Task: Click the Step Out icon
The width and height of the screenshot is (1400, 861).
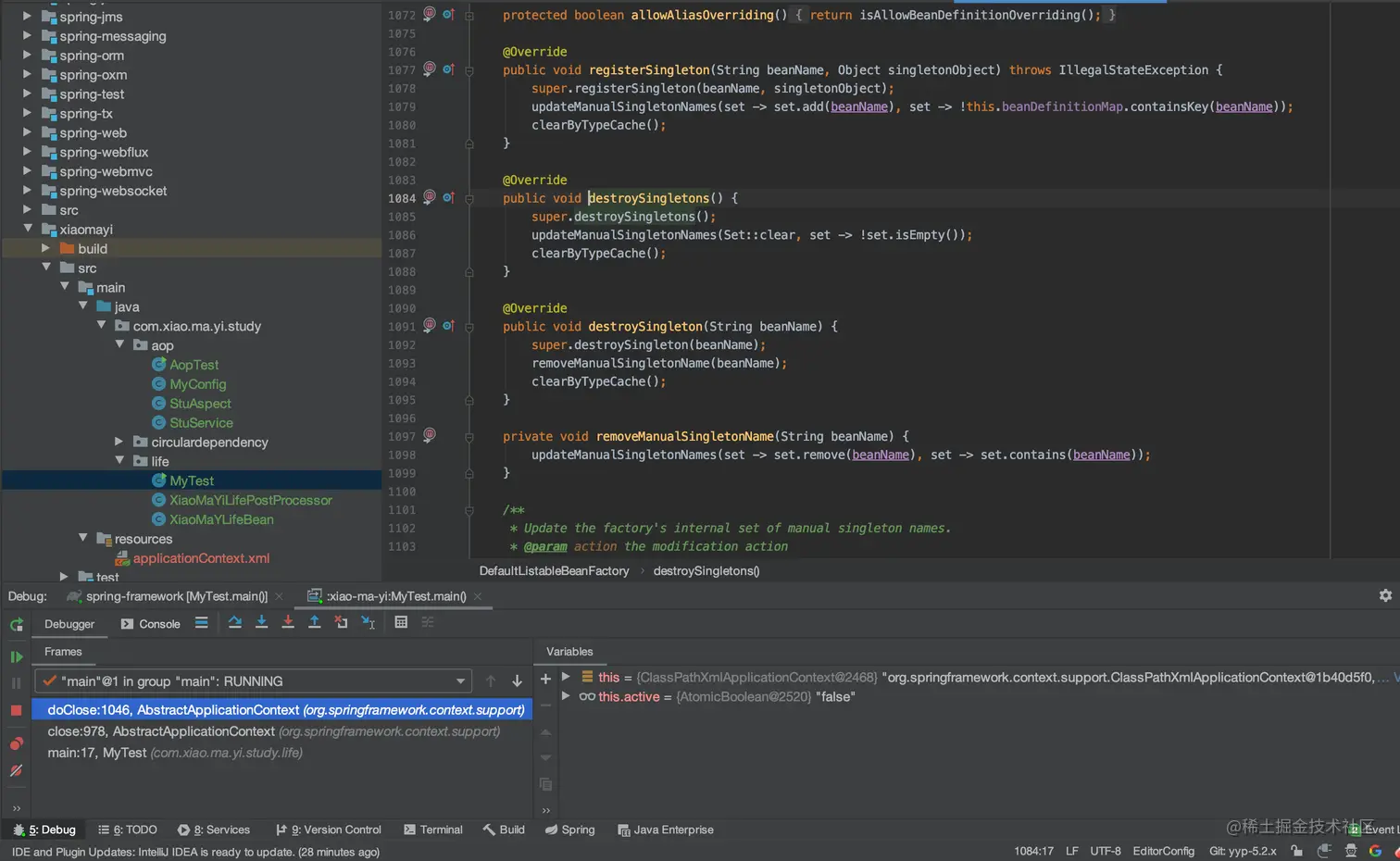Action: pos(315,623)
